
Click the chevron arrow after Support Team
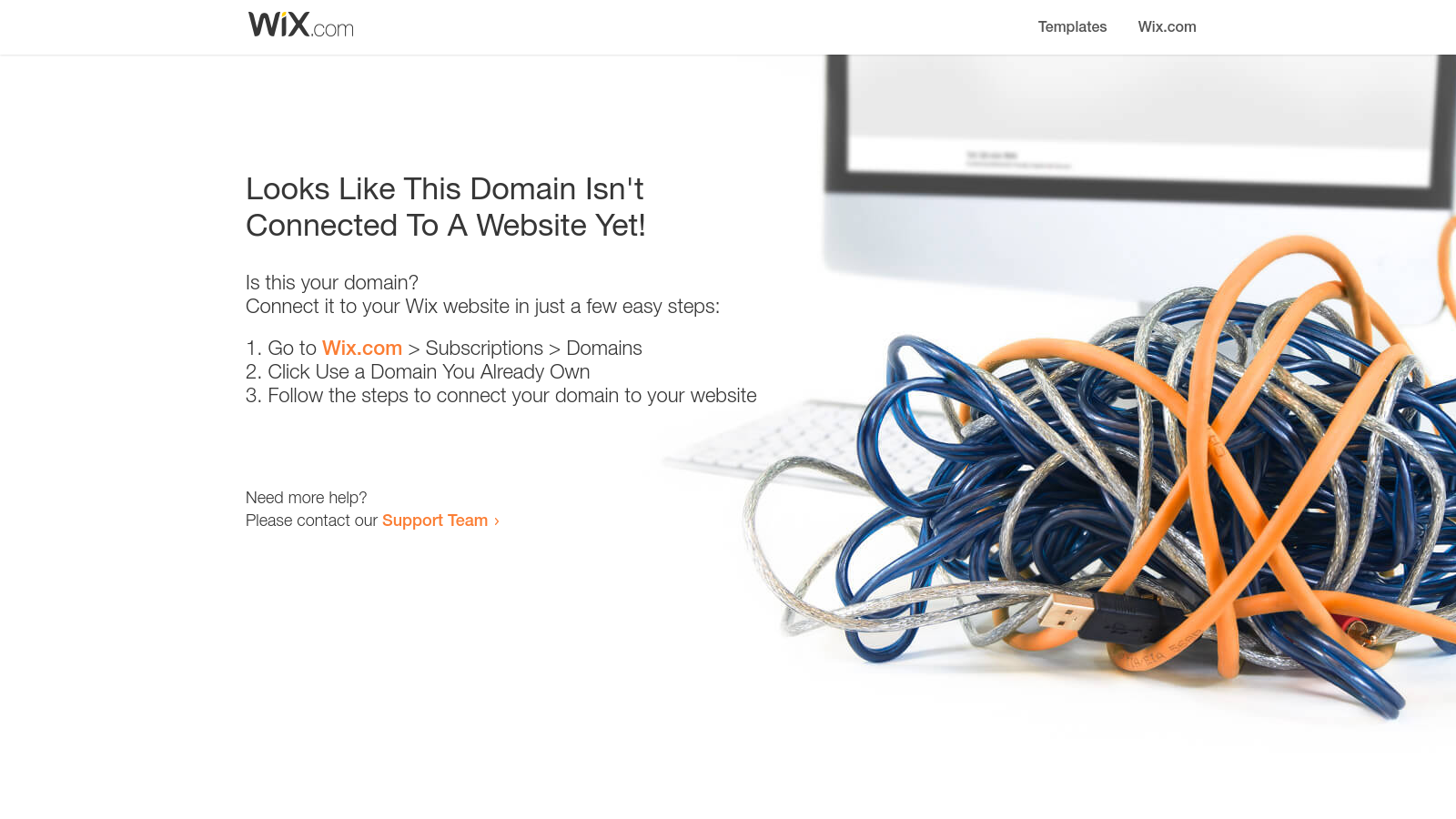(496, 521)
